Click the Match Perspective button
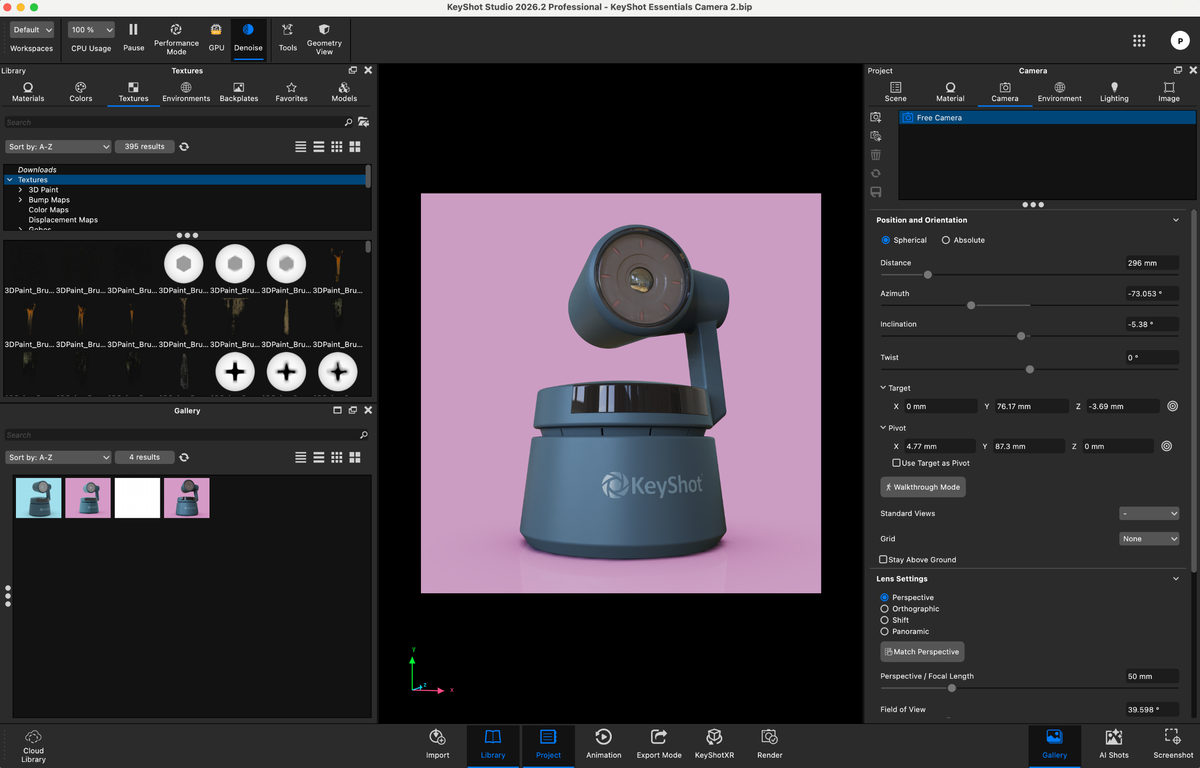Screen dimensions: 1200x768 pos(922,652)
